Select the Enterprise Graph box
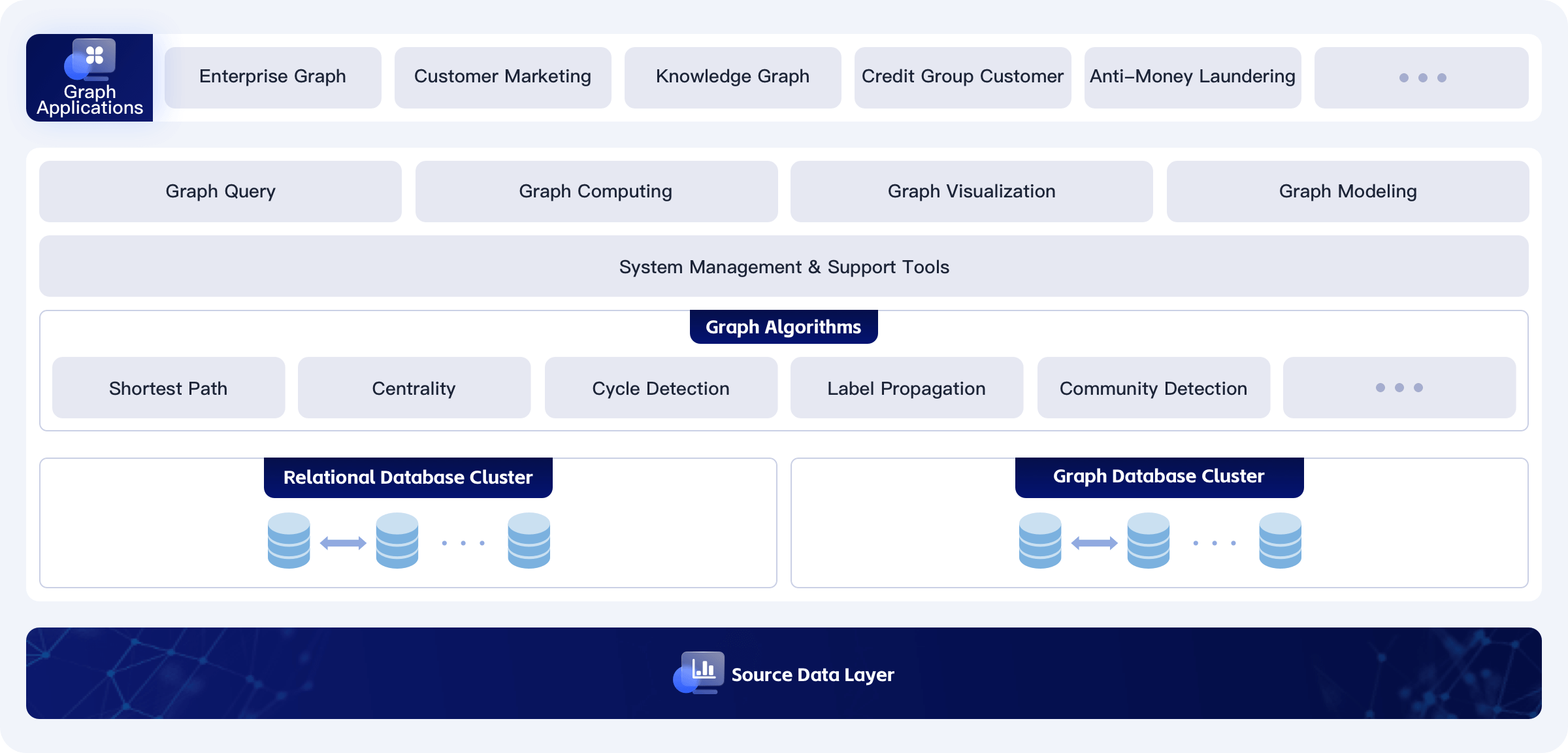The height and width of the screenshot is (753, 1568). tap(273, 78)
